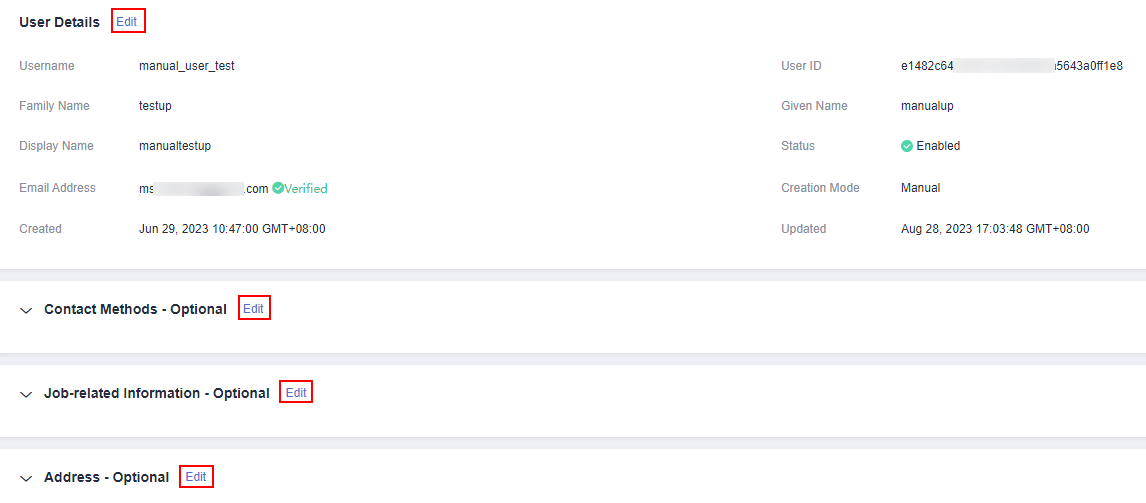Click the Address - Optional heading
This screenshot has width=1146, height=503.
[107, 477]
